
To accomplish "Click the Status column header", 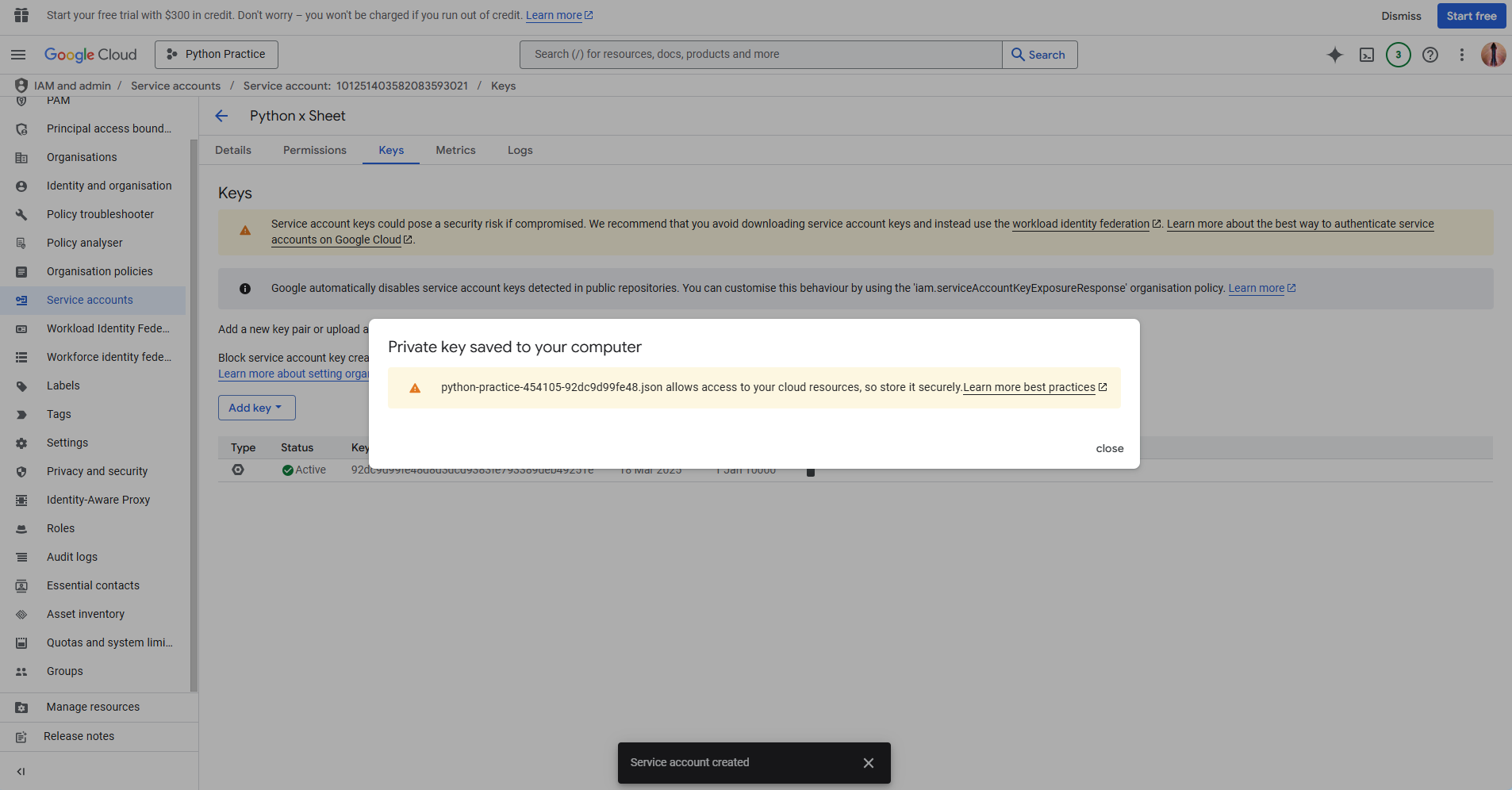I will pyautogui.click(x=297, y=447).
